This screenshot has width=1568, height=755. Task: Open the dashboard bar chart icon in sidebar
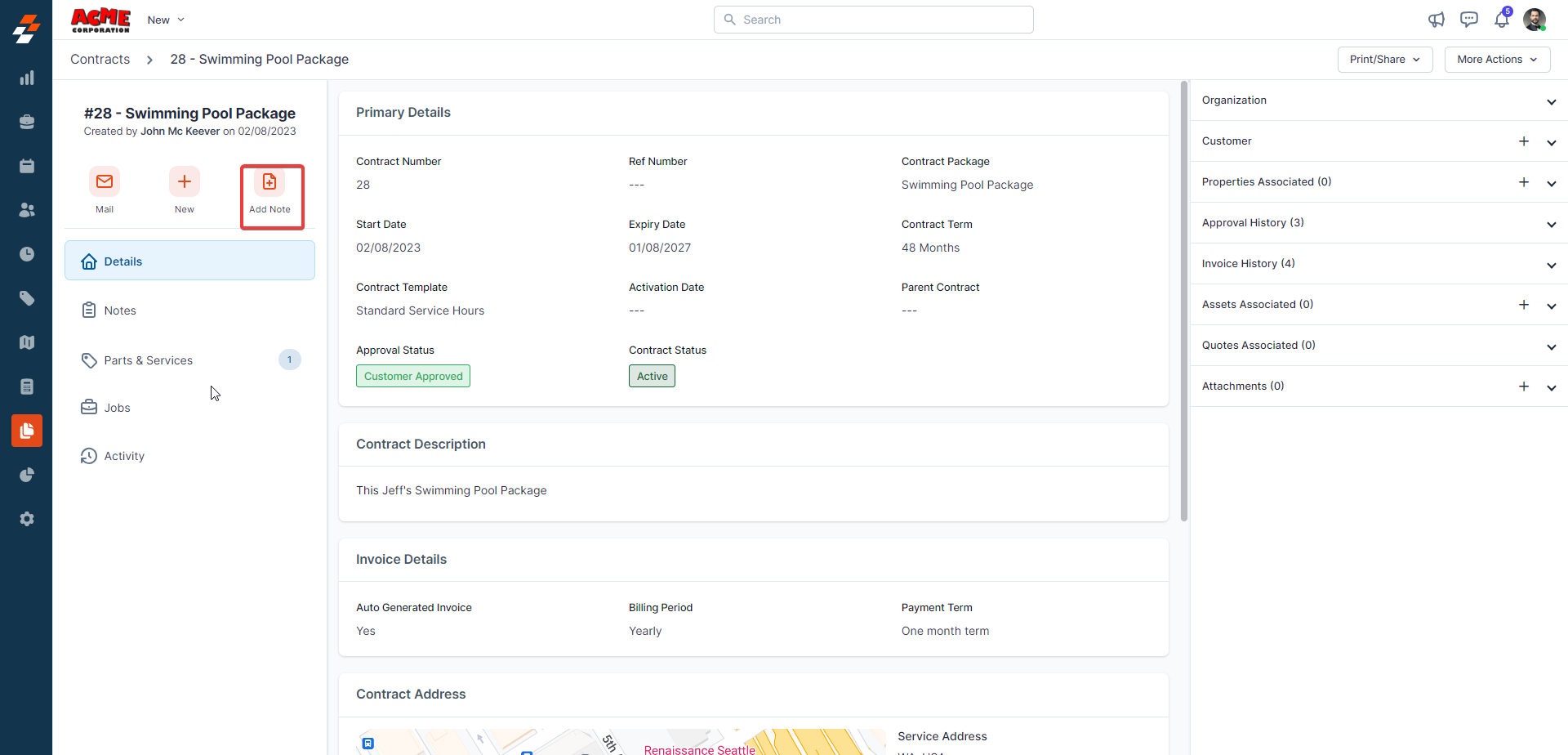point(27,78)
